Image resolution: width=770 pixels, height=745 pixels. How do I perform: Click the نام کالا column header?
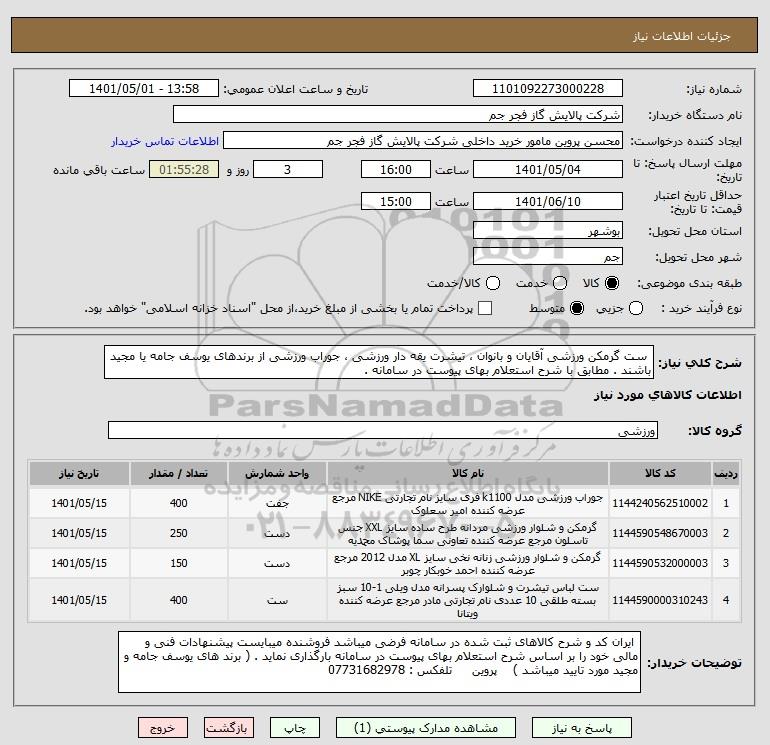[468, 473]
